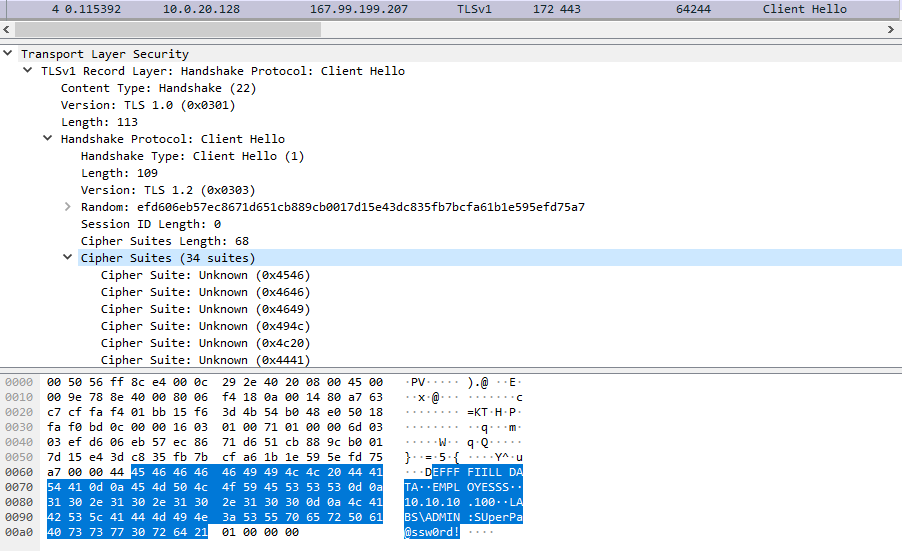Click the horizontal scrollbar left arrow

[6, 29]
